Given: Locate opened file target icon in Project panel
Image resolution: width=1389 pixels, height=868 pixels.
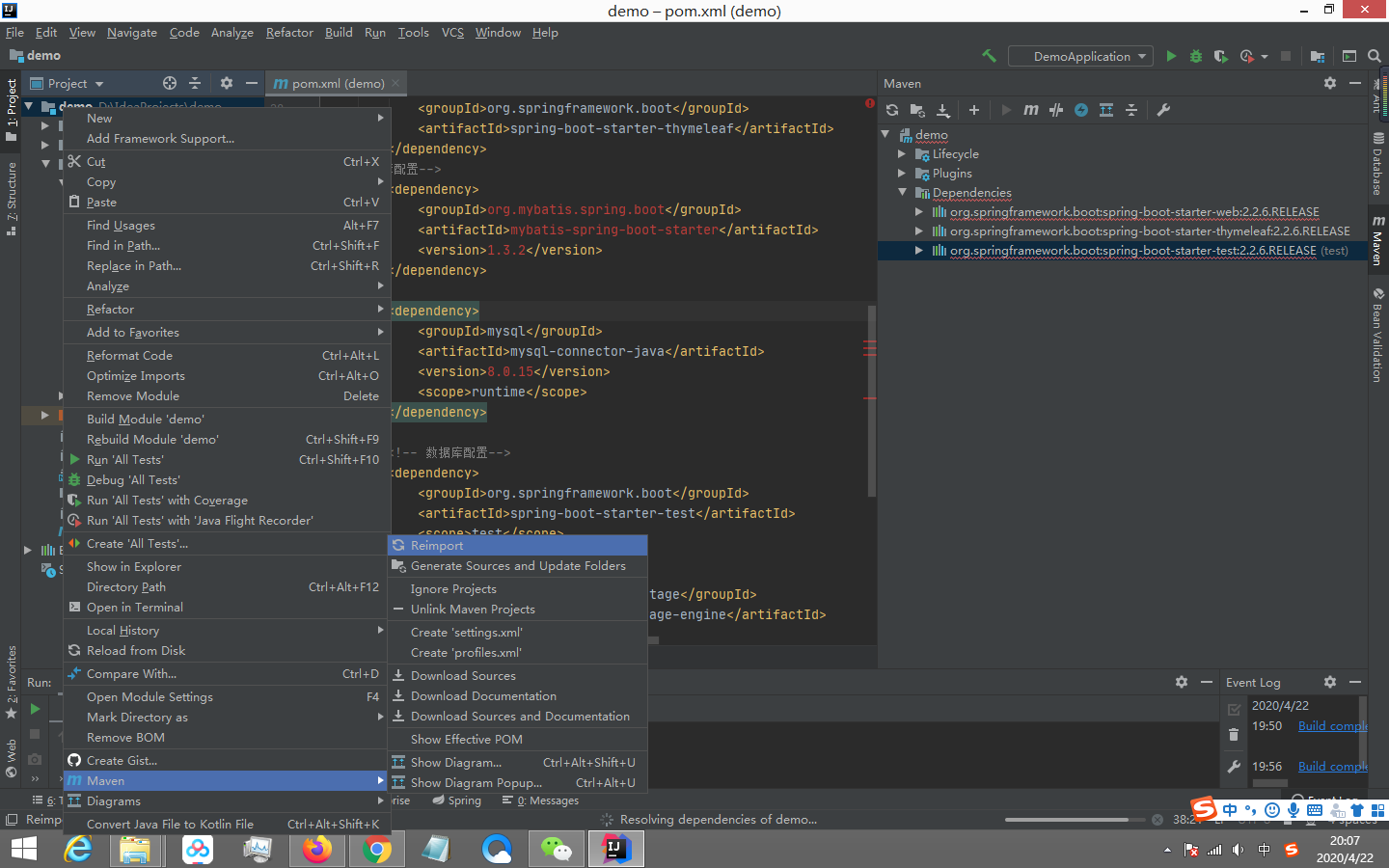Looking at the screenshot, I should [170, 83].
